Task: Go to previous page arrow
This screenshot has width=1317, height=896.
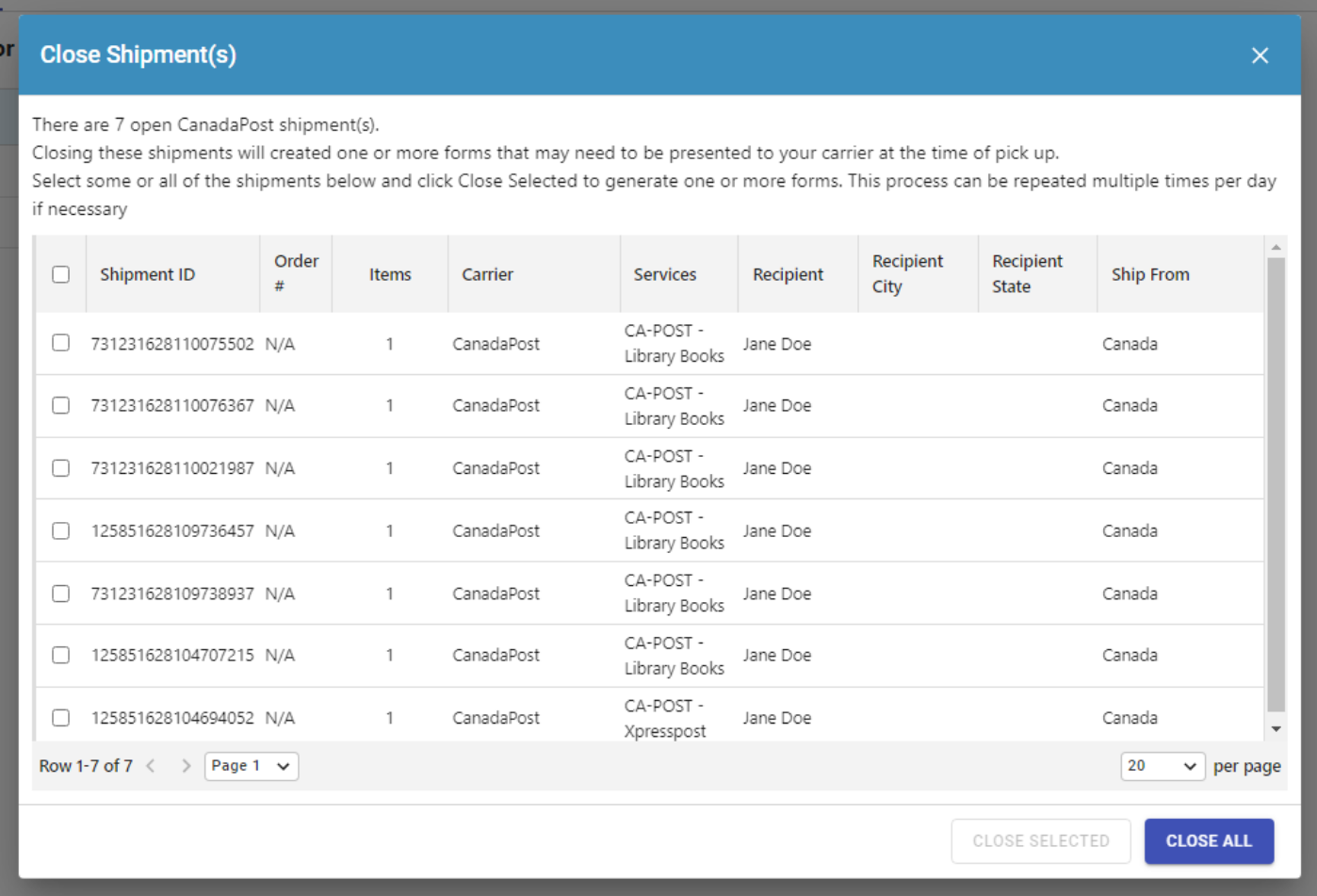Action: pos(151,766)
